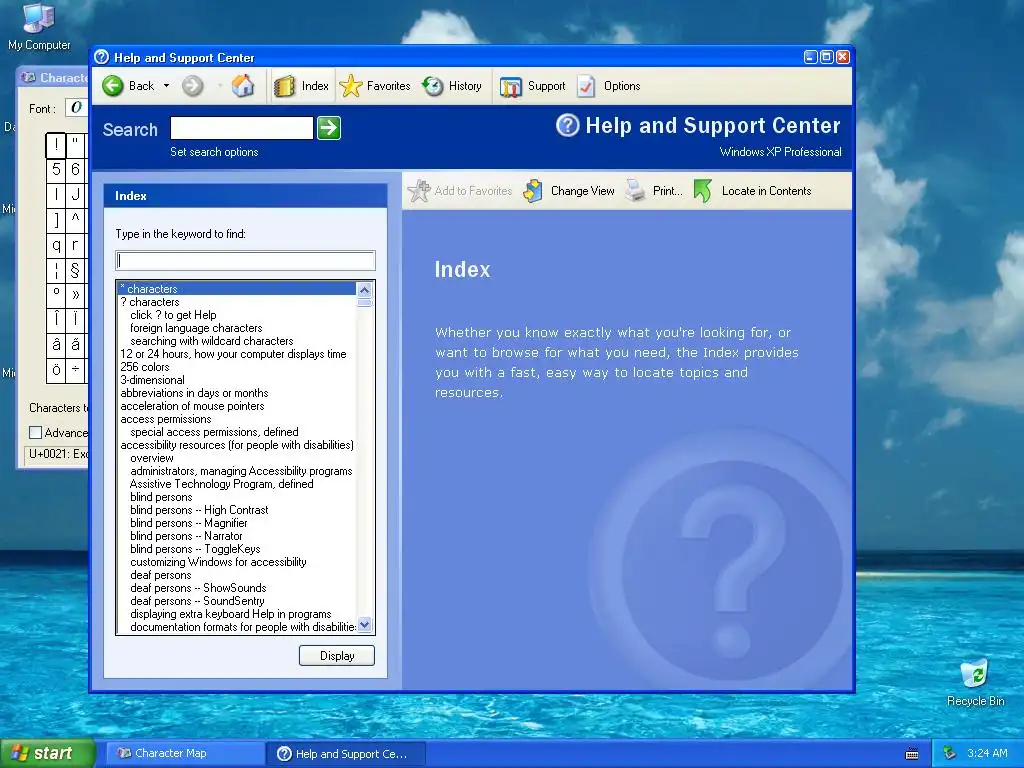Click the taskbar clock showing 3:24 AM
Viewport: 1024px width, 768px height.
[x=987, y=754]
